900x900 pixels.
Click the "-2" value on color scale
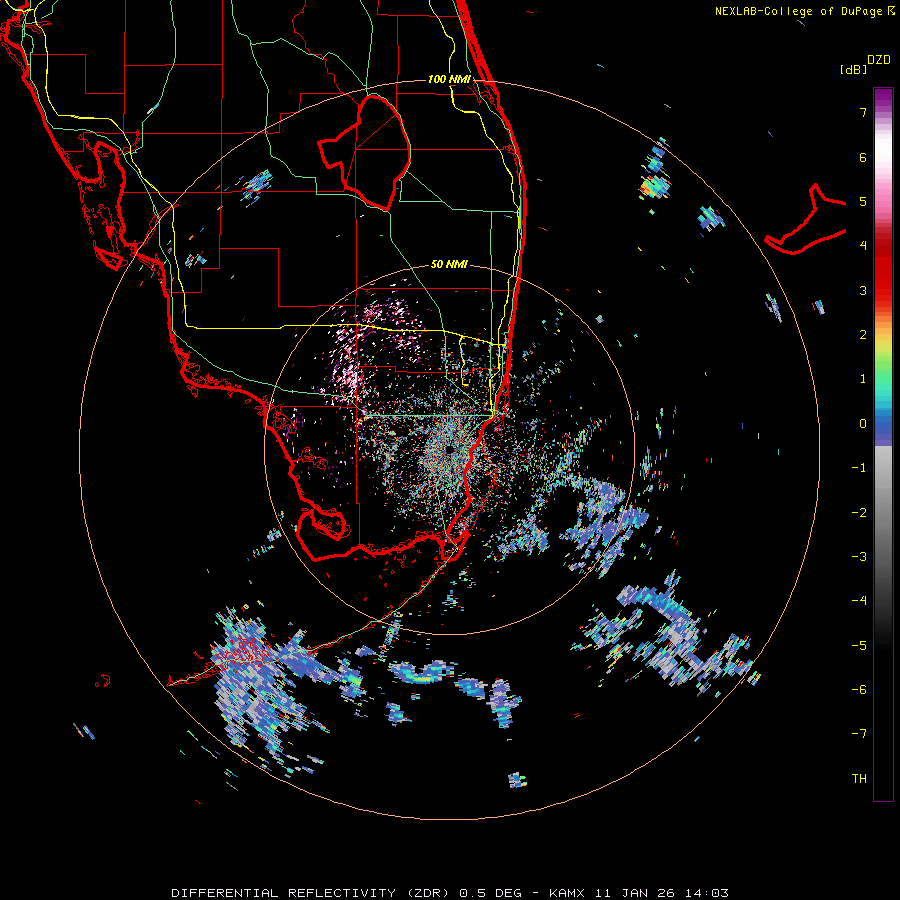(x=859, y=513)
